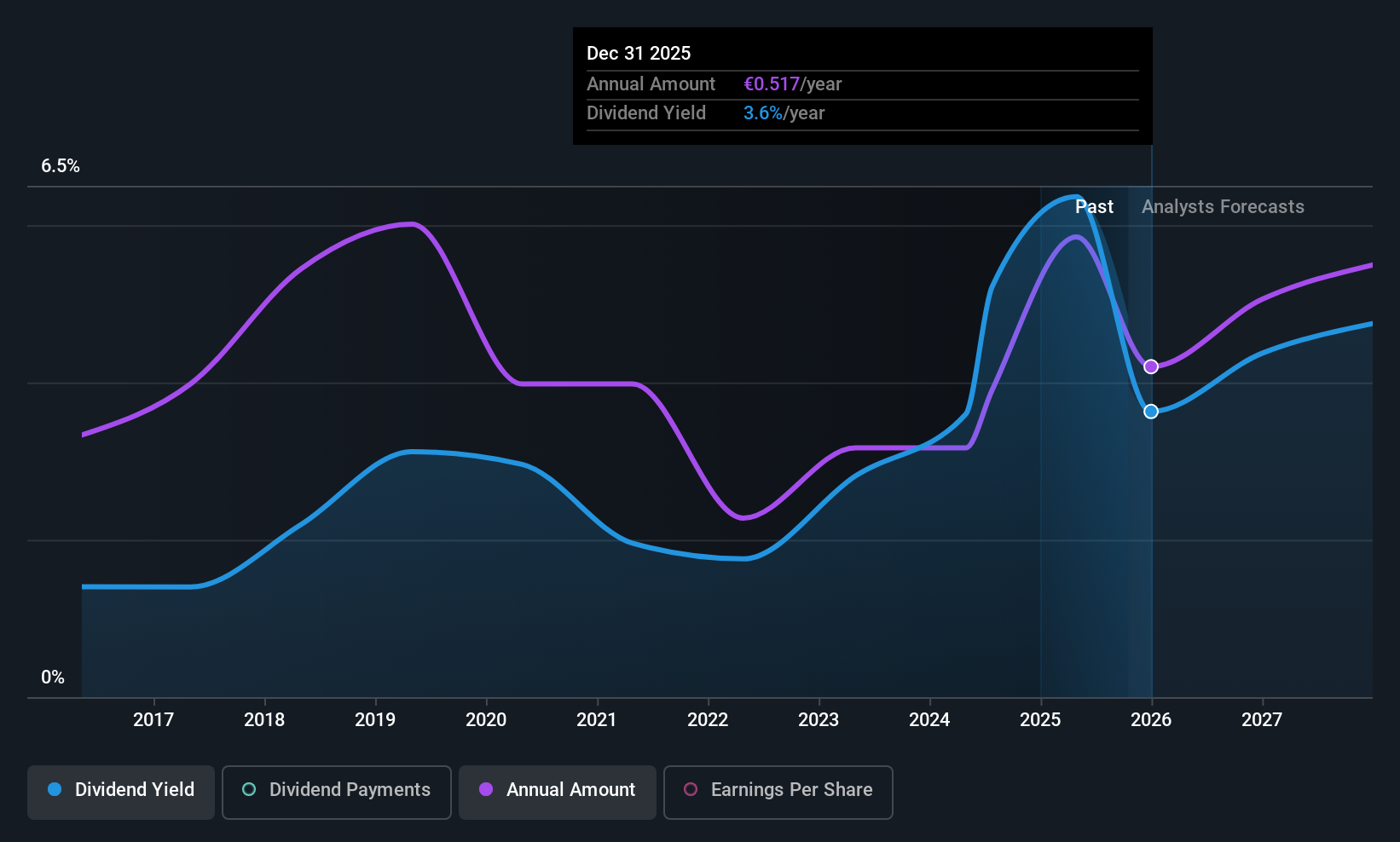This screenshot has width=1400, height=842.
Task: Select the blue Dividend Yield data point
Action: click(x=1151, y=412)
